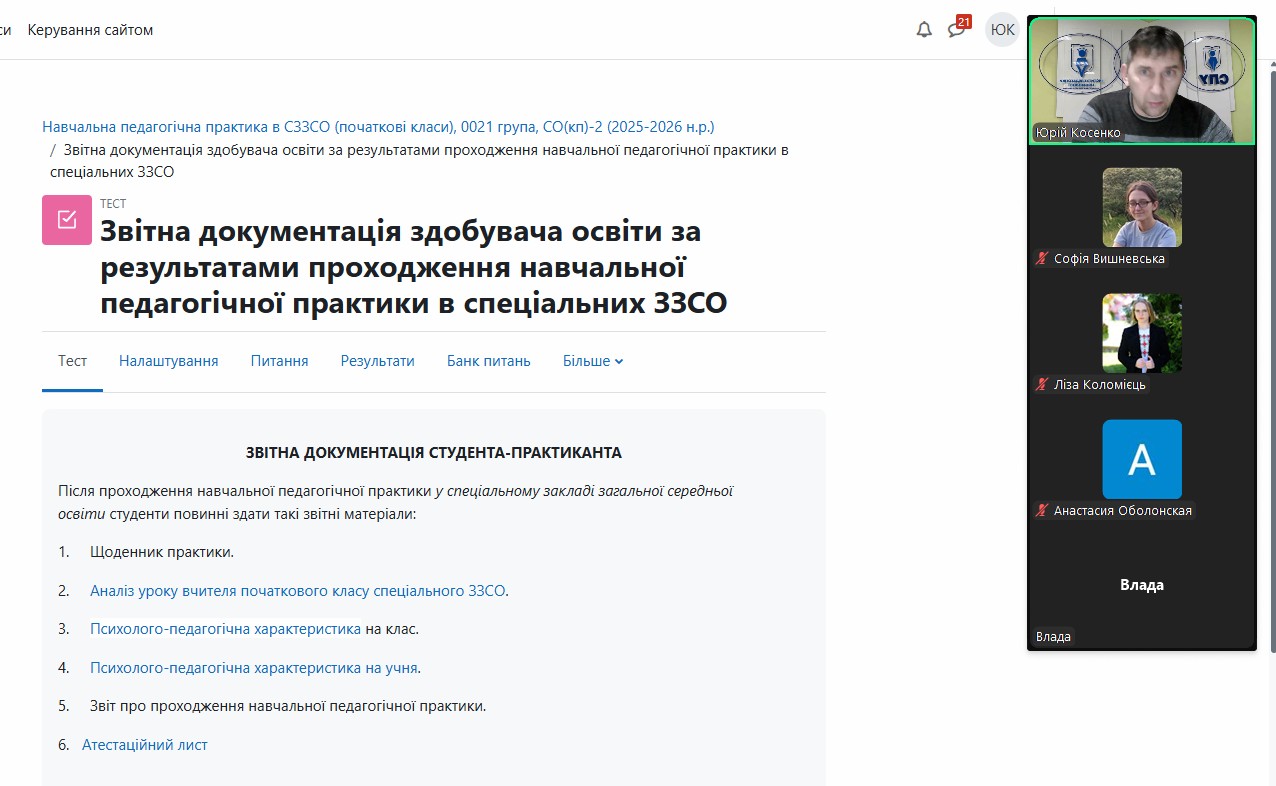Select Юрій Косенко video thumbnail
This screenshot has height=786, width=1276.
(1141, 81)
